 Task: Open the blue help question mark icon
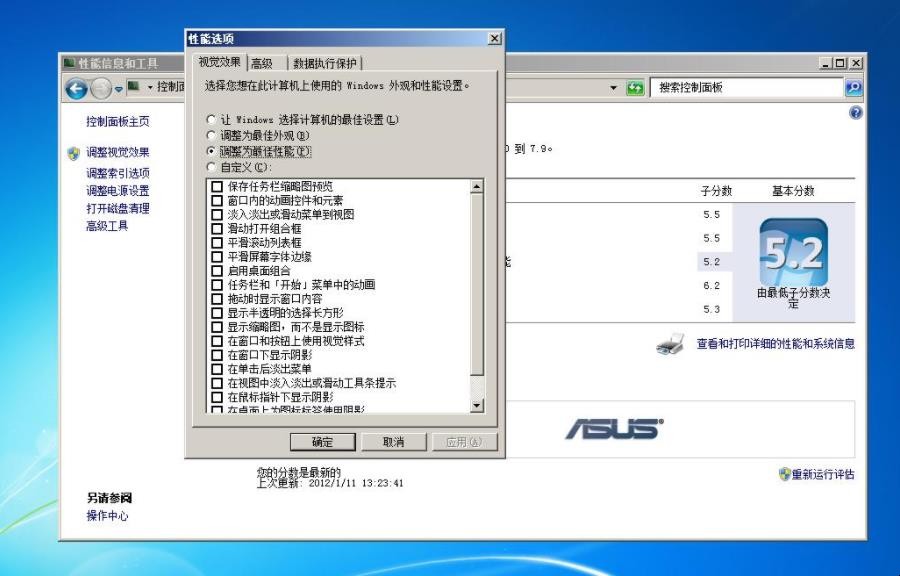pos(855,112)
